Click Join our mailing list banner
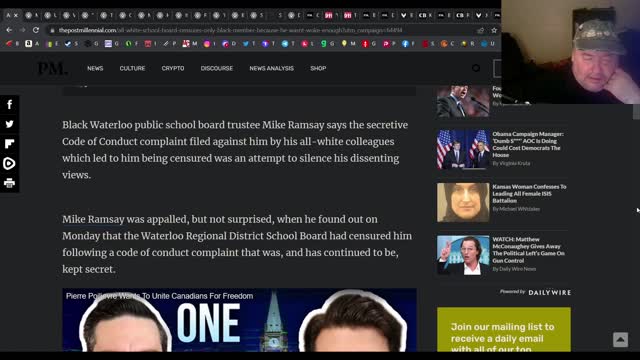 pyautogui.click(x=504, y=330)
